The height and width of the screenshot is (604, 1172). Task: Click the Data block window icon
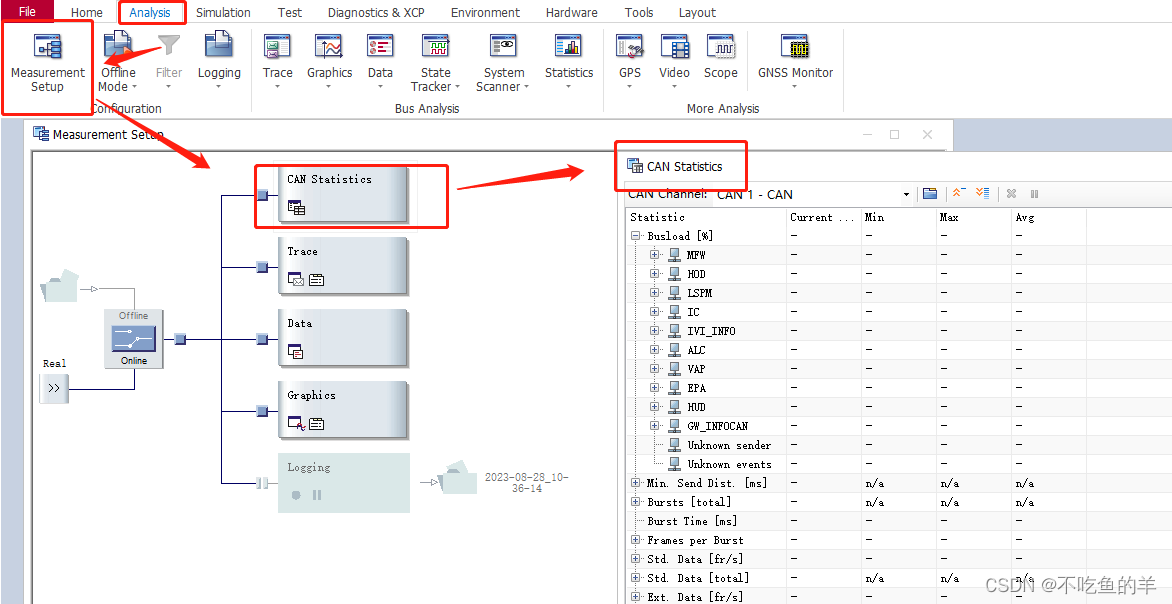point(296,351)
